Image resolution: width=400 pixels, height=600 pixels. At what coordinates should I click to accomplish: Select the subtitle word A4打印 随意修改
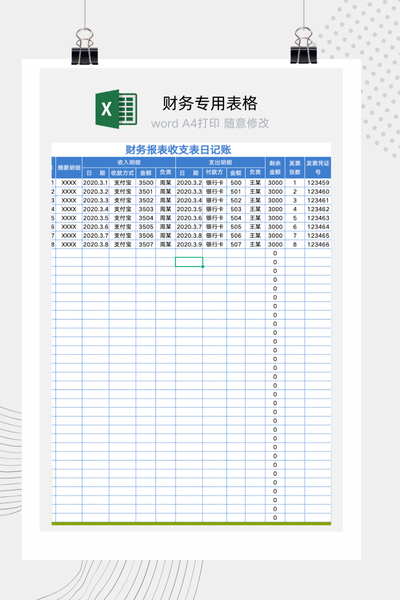point(210,123)
